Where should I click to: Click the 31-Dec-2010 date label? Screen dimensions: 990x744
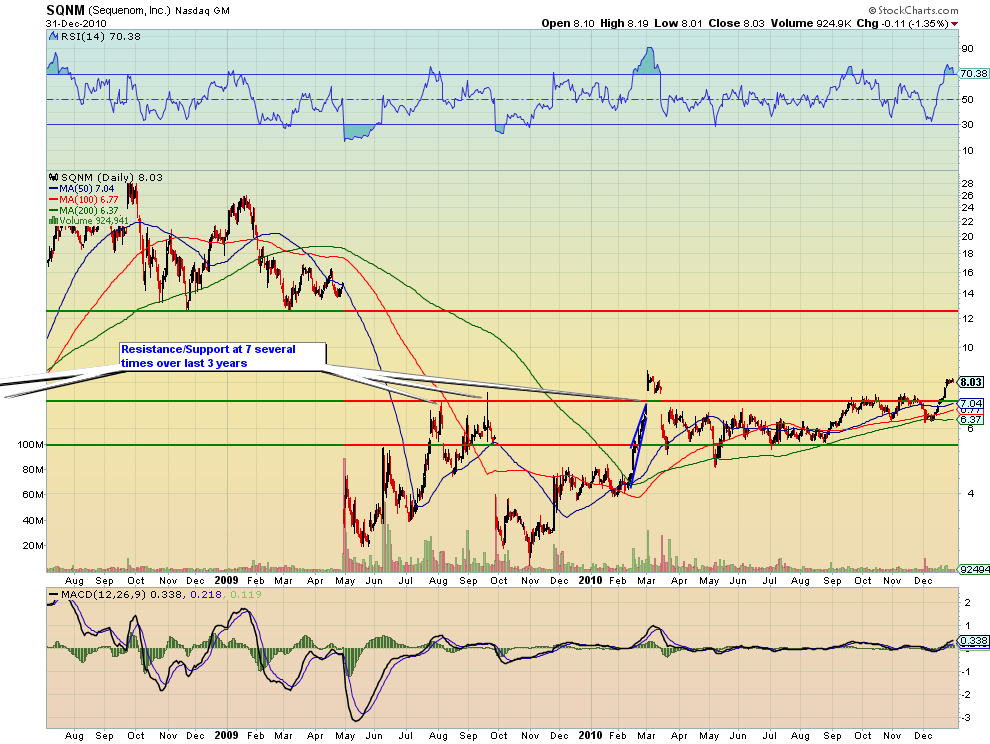(76, 24)
